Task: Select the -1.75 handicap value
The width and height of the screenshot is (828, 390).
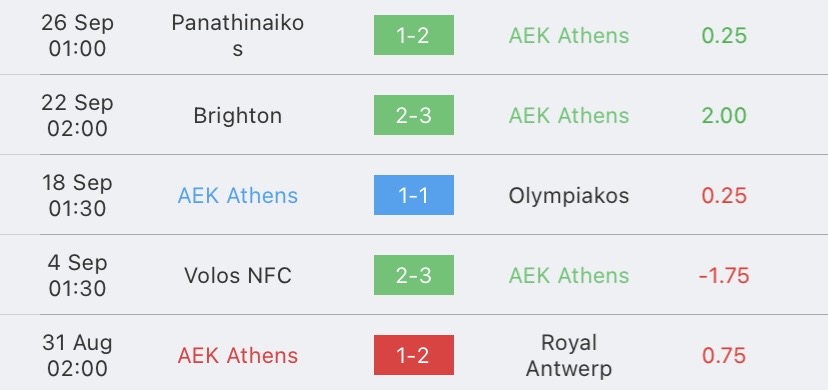Action: pos(724,275)
